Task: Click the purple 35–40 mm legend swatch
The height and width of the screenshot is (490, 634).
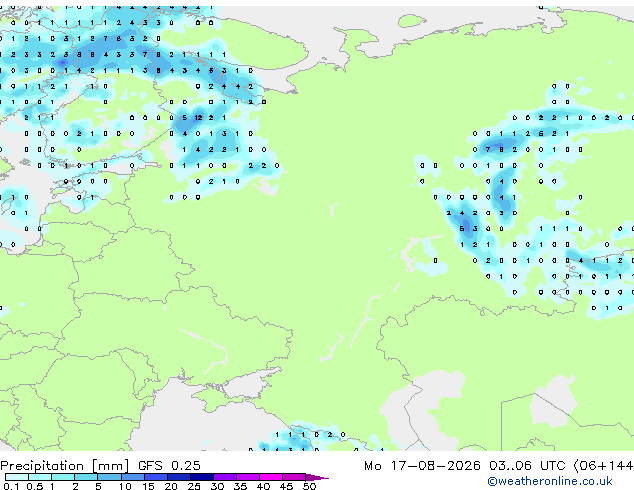Action: click(x=248, y=477)
